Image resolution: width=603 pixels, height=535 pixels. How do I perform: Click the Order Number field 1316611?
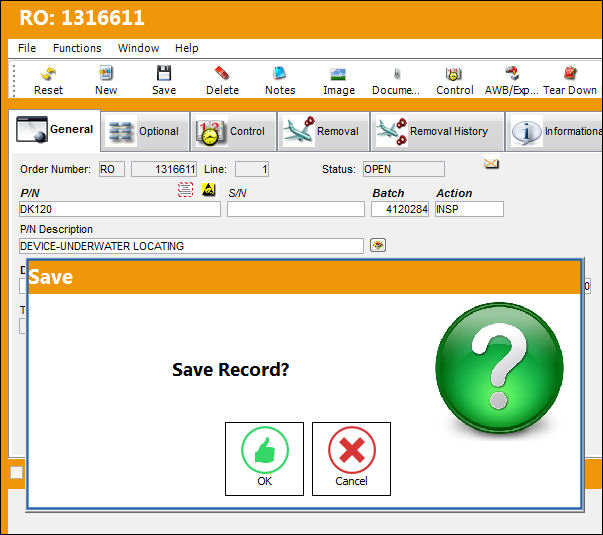point(164,169)
